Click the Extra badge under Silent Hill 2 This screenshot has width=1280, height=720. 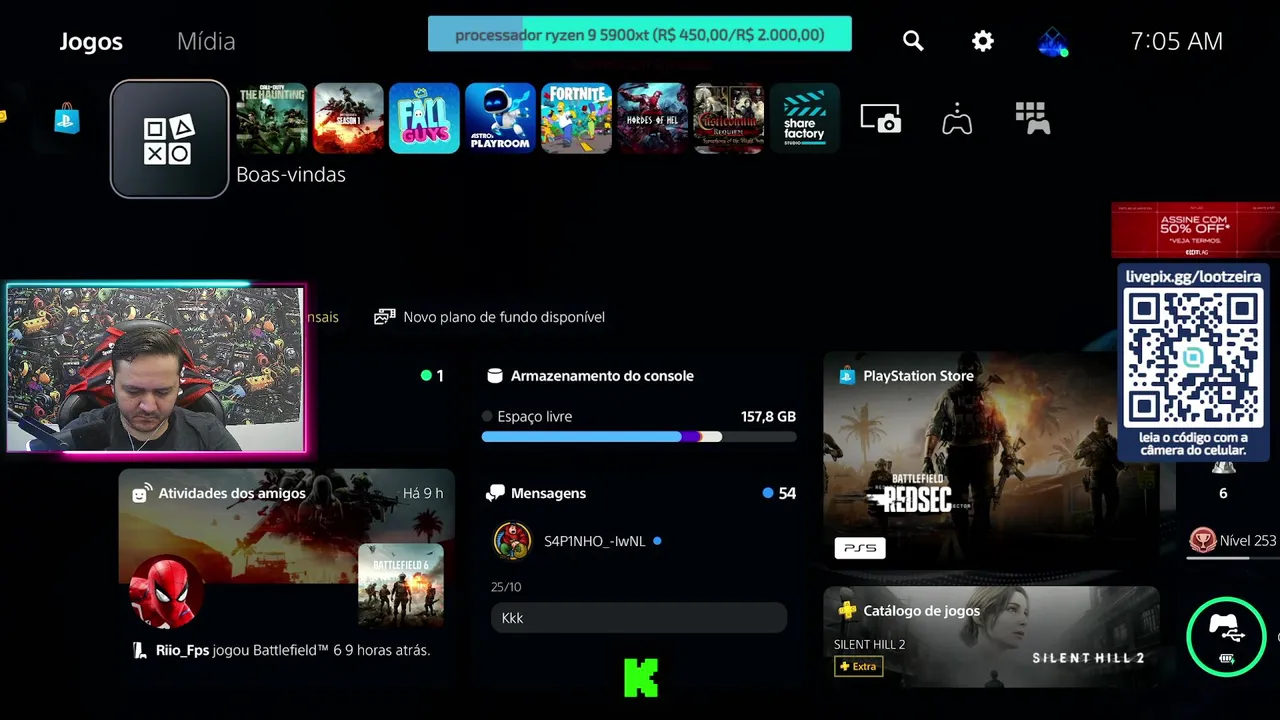click(x=859, y=666)
